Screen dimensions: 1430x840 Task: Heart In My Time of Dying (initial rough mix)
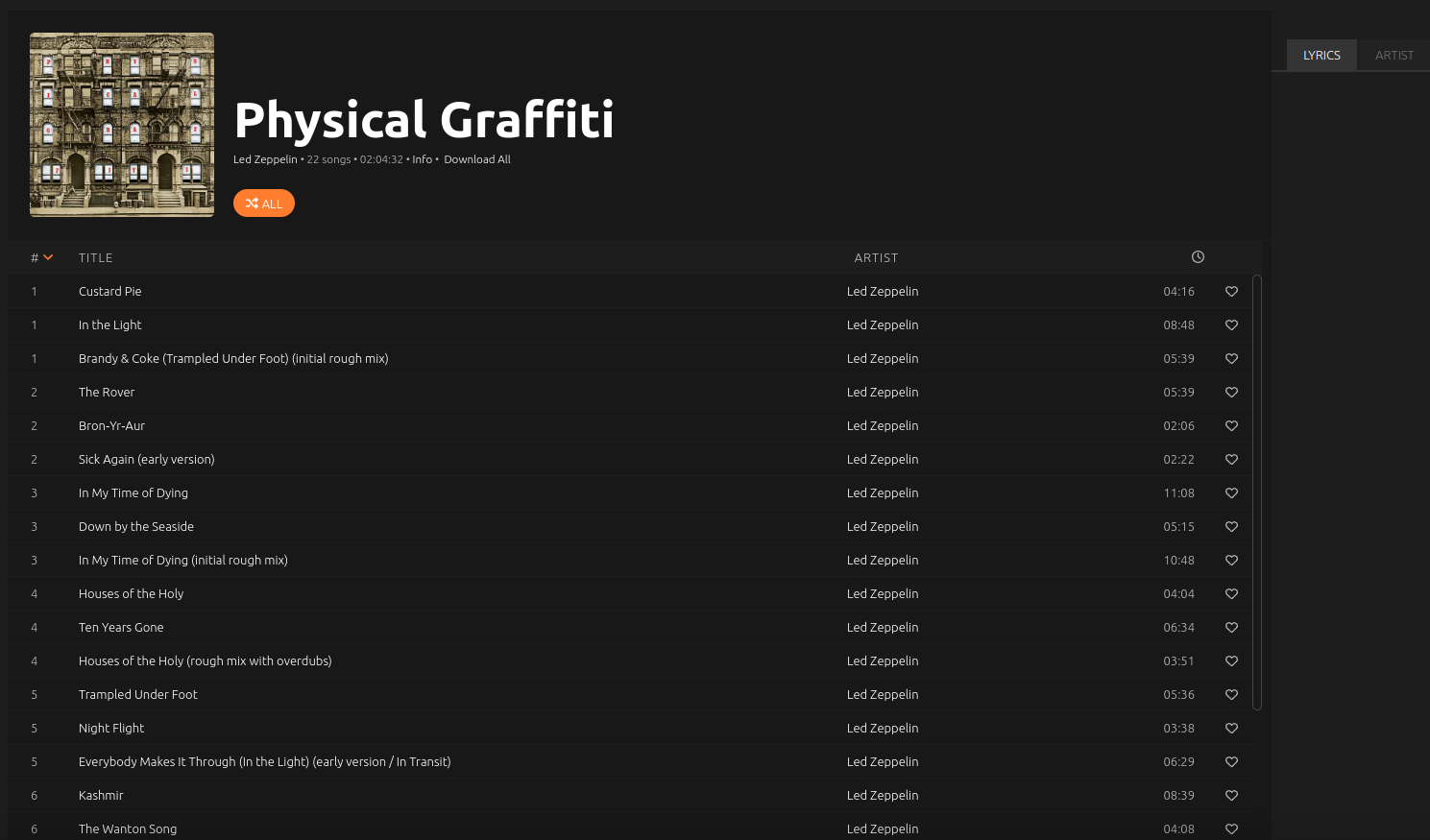[x=1231, y=561]
